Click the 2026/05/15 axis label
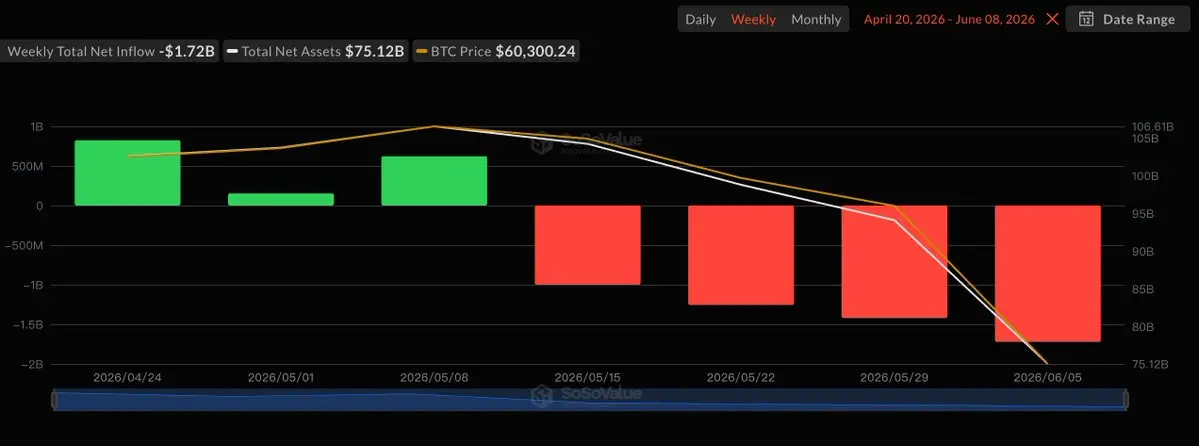This screenshot has height=446, width=1199. (587, 377)
